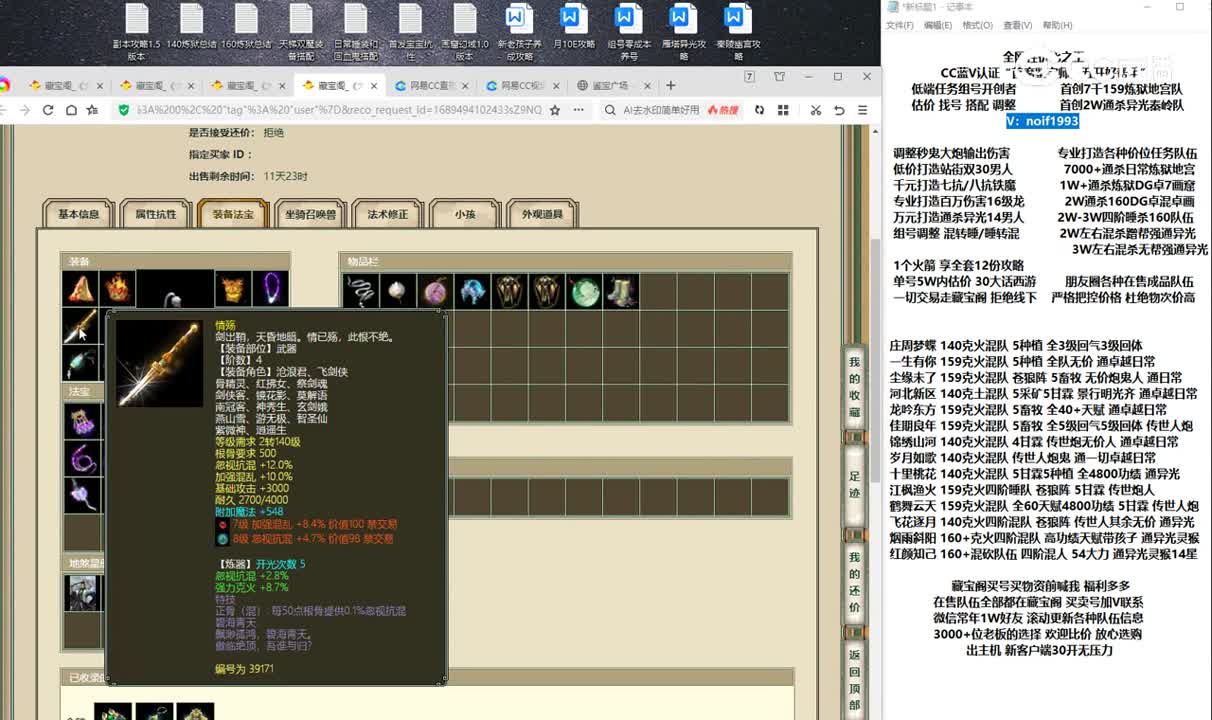1212x720 pixels.
Task: Open the 月10E攻略 desktop document
Action: coord(573,27)
